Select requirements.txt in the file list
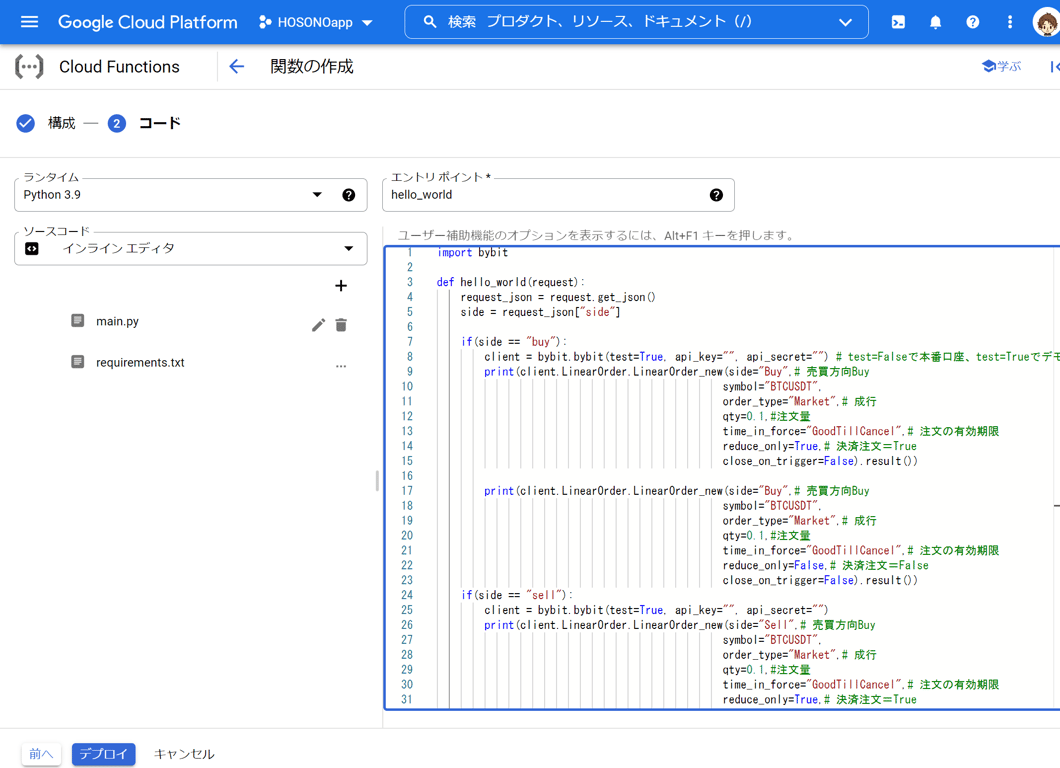This screenshot has width=1060, height=768. 139,363
